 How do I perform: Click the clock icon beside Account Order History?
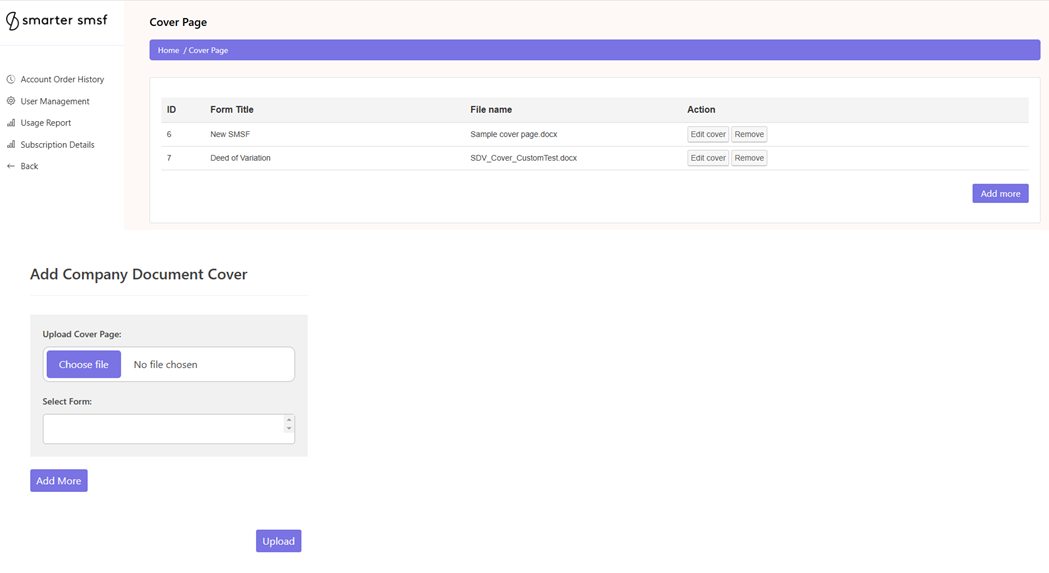(11, 79)
